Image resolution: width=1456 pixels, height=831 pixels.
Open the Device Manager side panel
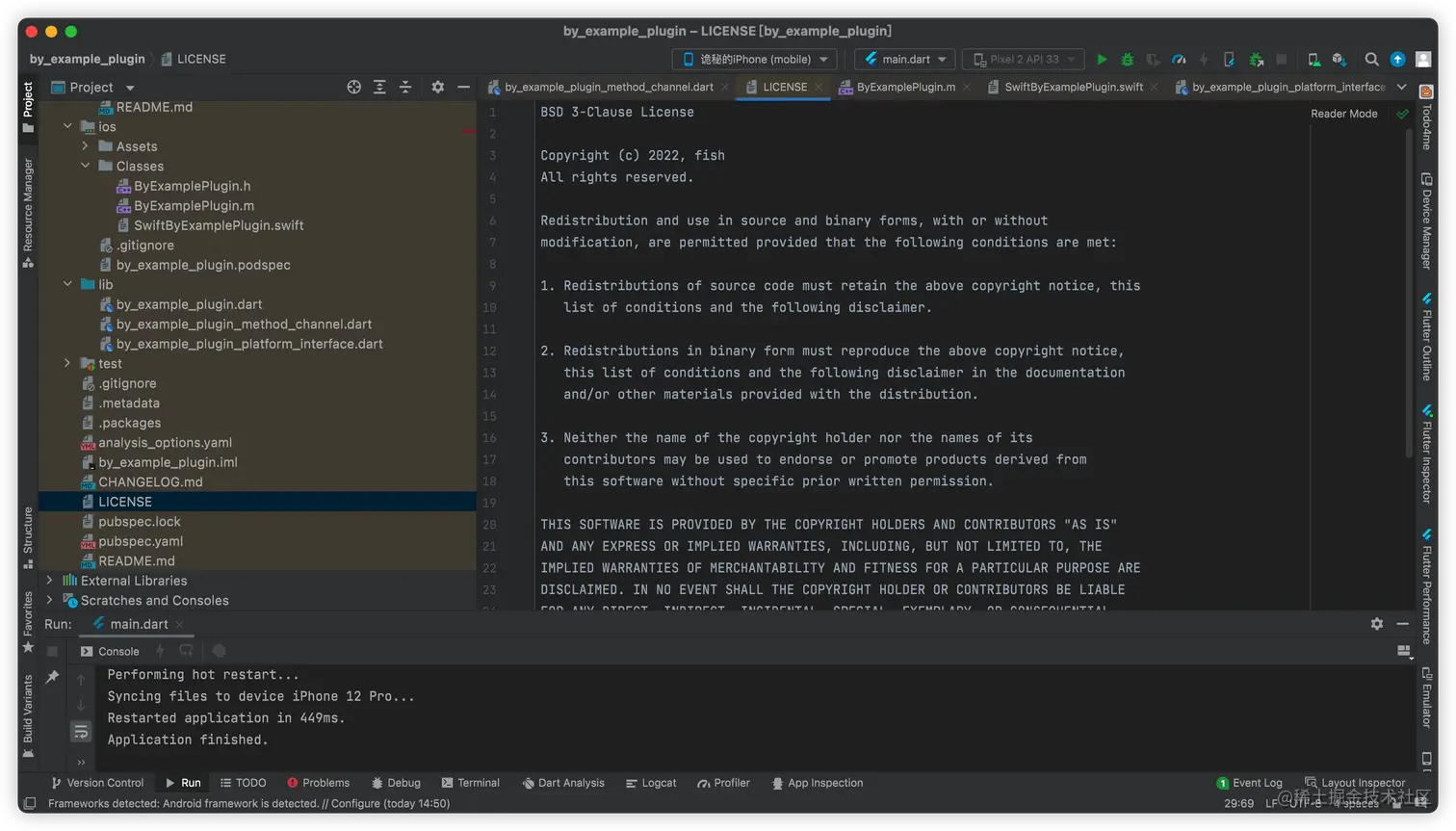[1427, 221]
